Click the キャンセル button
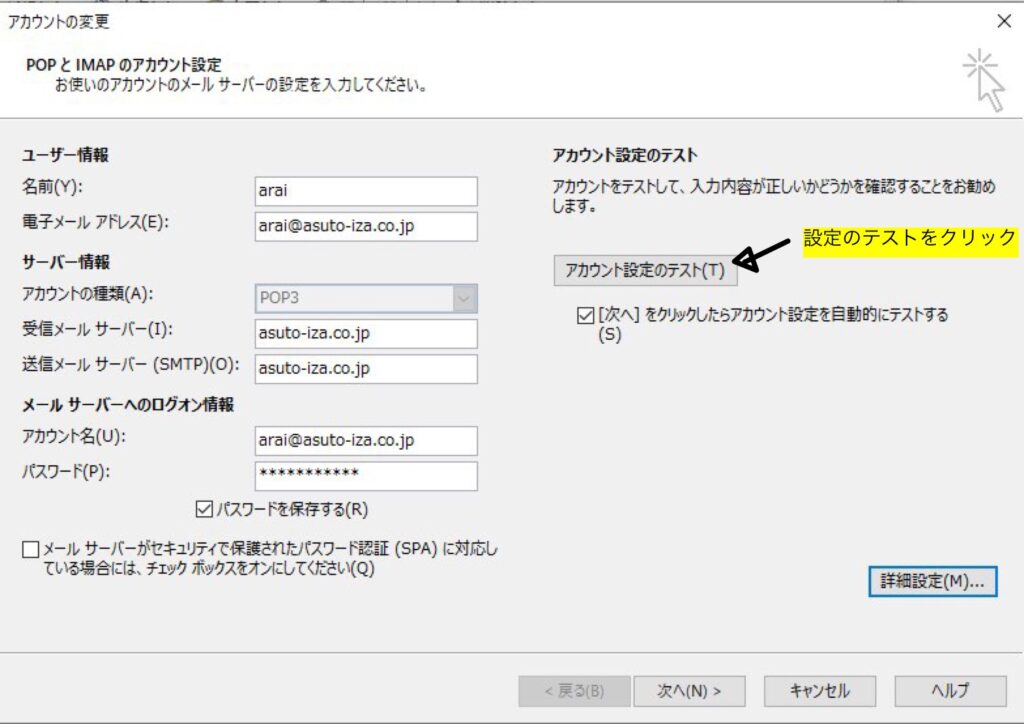This screenshot has height=724, width=1024. click(x=820, y=690)
